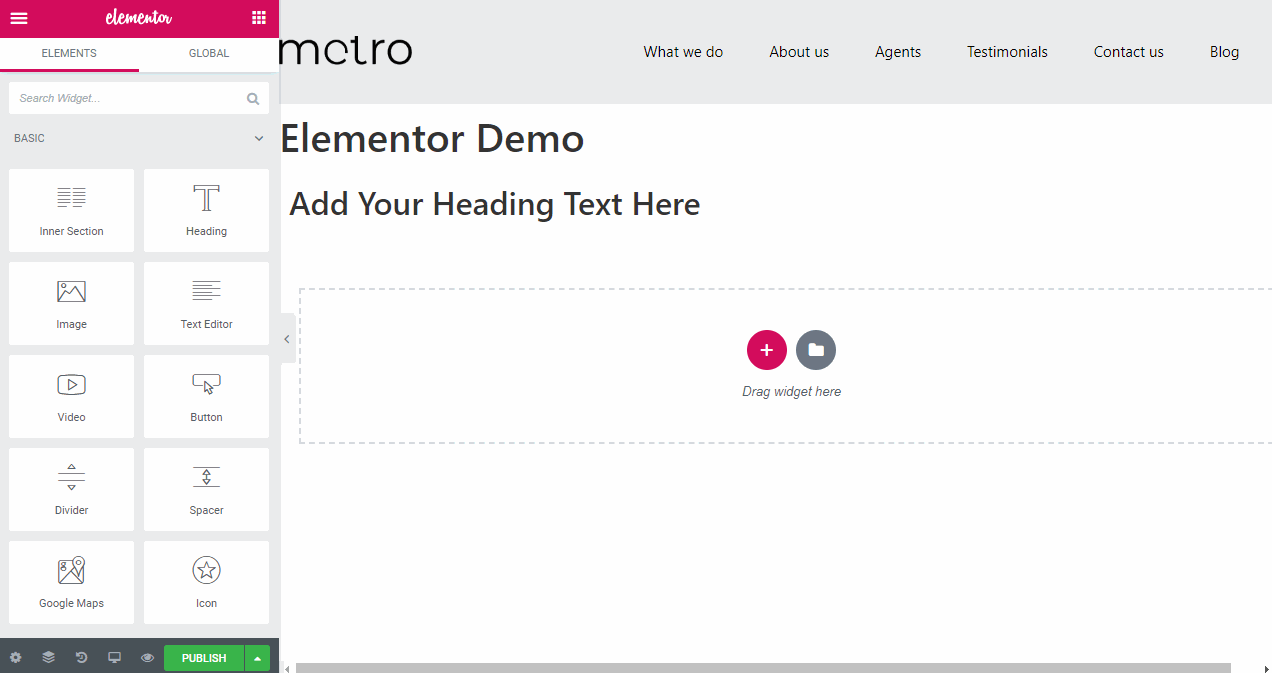Select the Google Maps widget
The image size is (1272, 673).
(x=71, y=582)
